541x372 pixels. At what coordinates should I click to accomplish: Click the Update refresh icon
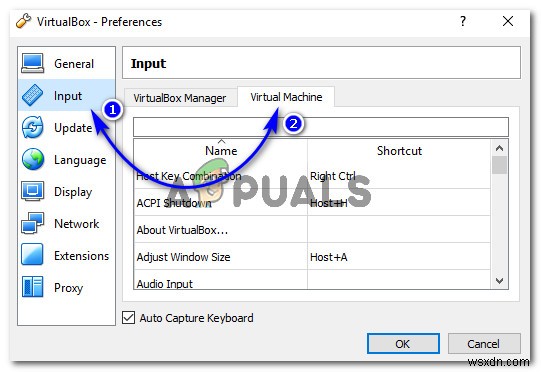pyautogui.click(x=32, y=127)
